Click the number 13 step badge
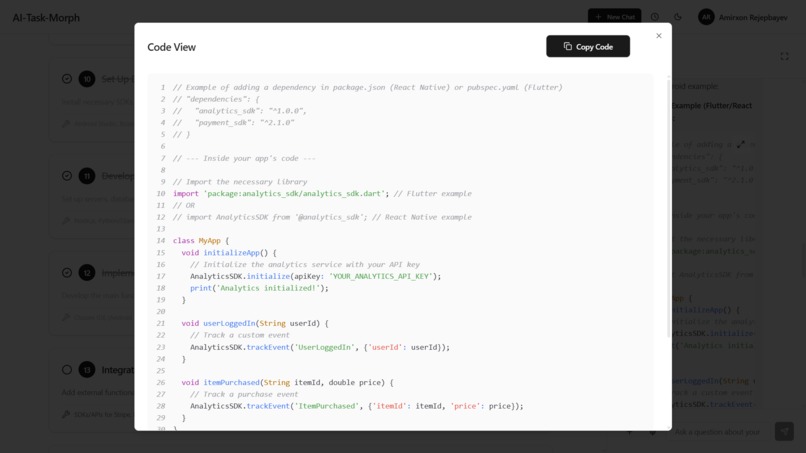806x453 pixels. tap(87, 370)
